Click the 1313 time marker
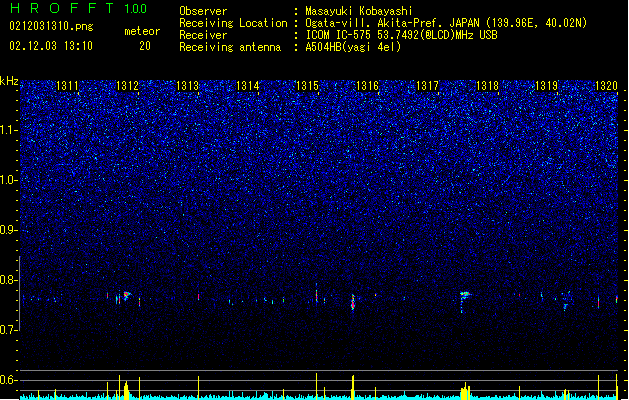Screen dimensions: 629x400 click(187, 86)
